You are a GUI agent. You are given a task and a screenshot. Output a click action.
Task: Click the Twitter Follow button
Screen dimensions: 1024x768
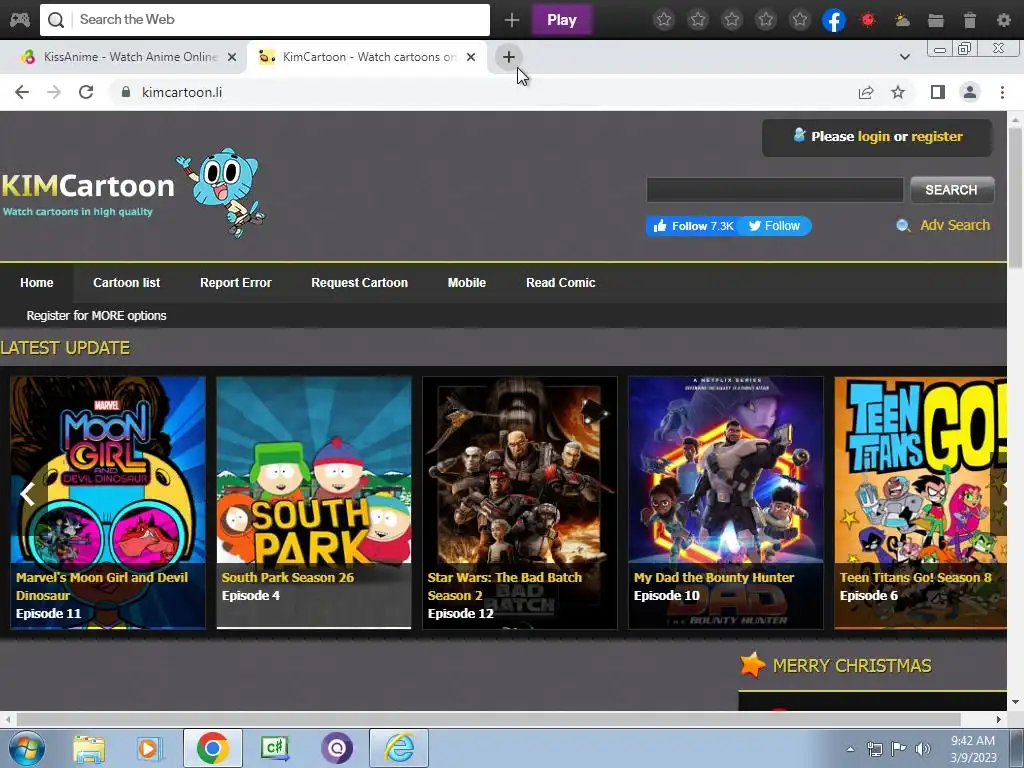click(x=775, y=226)
